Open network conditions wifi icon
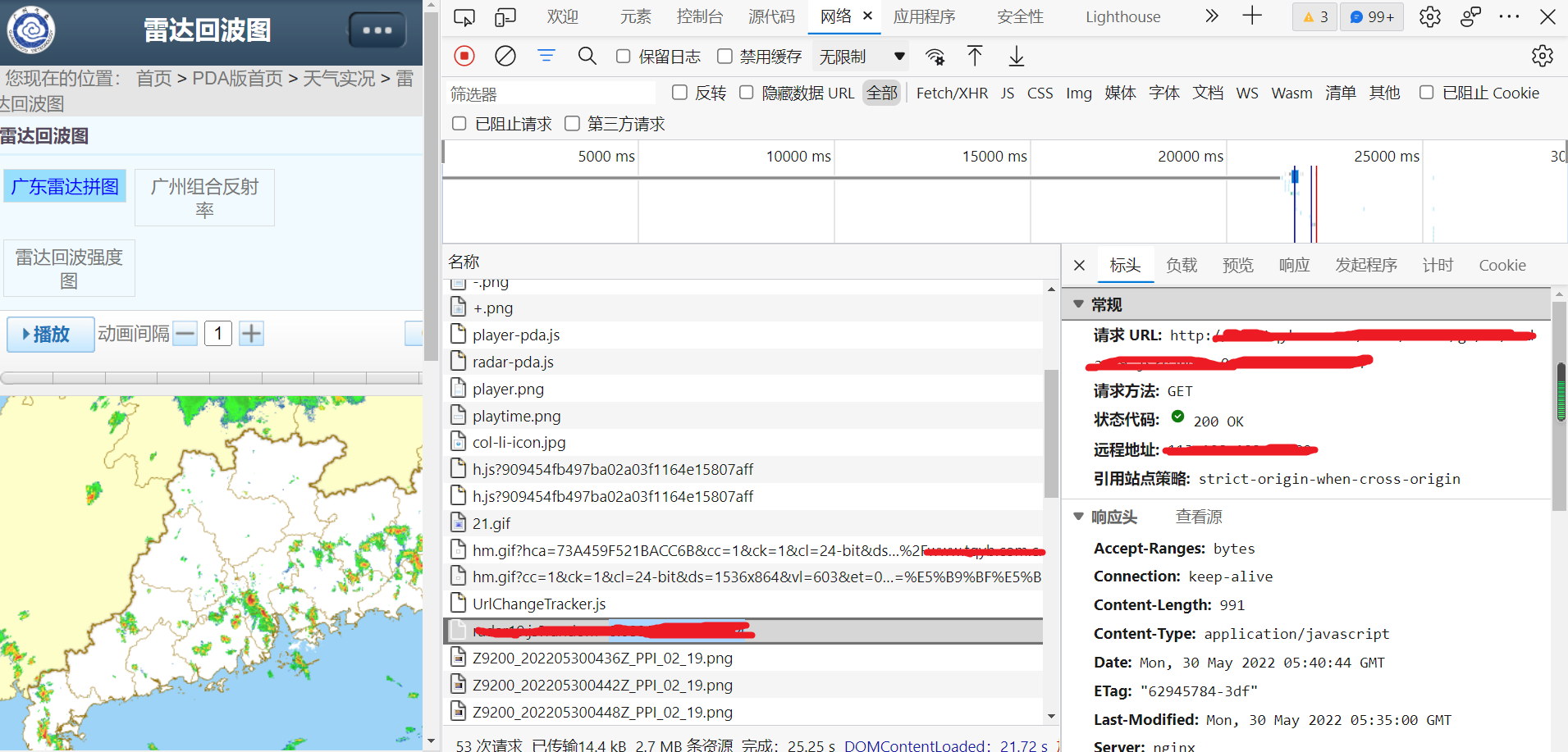Screen dimensions: 1568x752 [x=935, y=56]
